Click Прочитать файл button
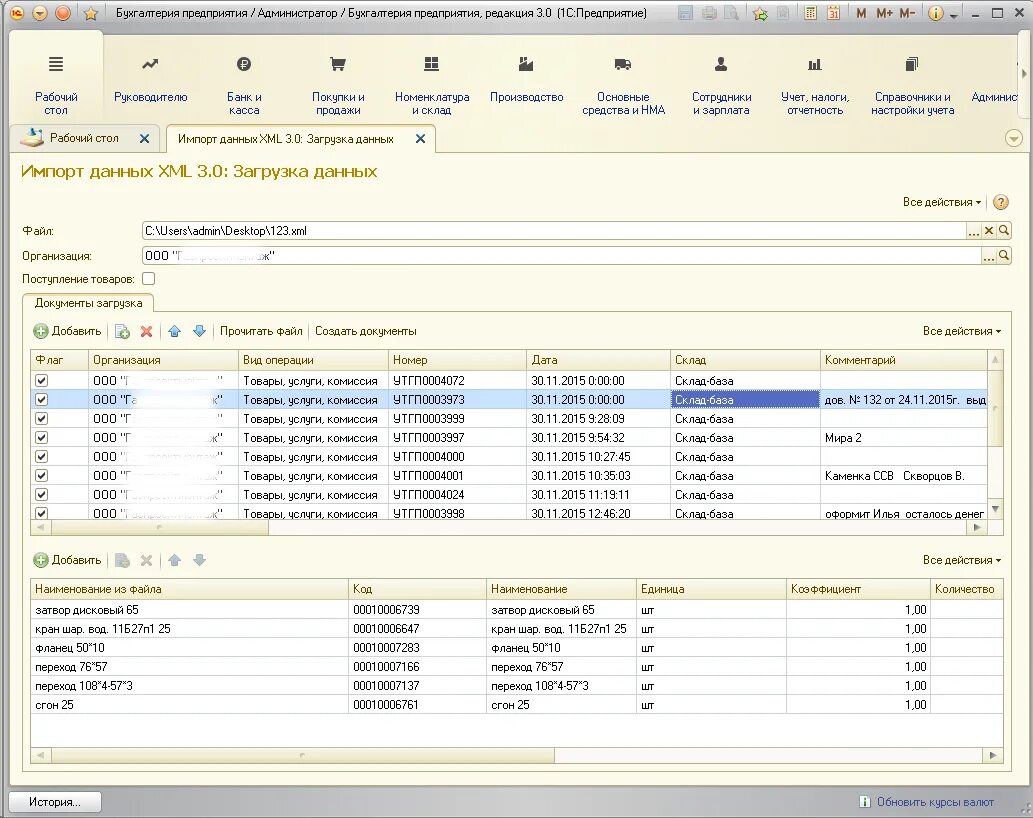 pos(261,331)
